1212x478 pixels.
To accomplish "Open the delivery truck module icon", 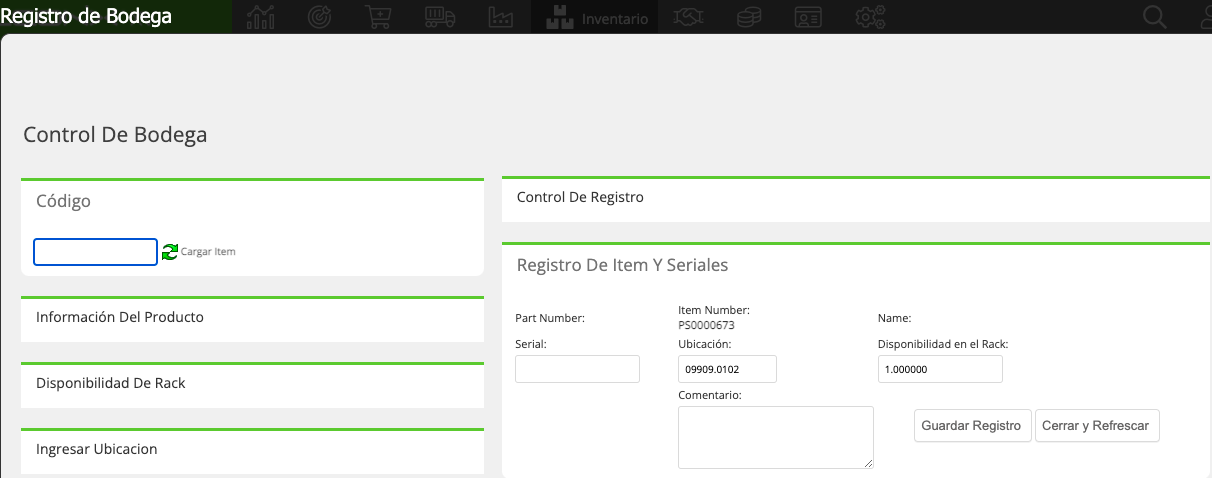I will (x=439, y=17).
